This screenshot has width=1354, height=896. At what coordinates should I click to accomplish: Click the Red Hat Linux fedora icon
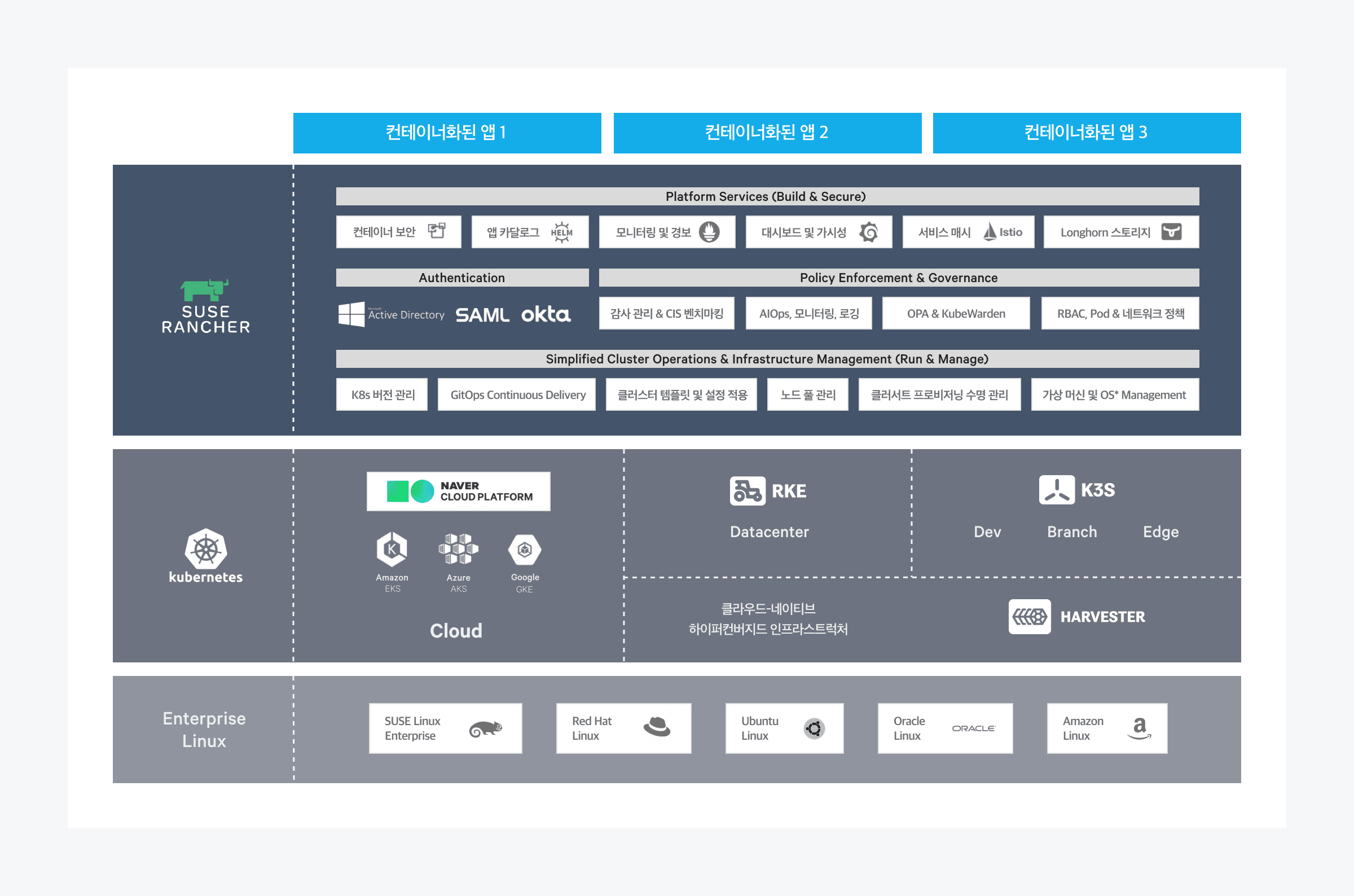657,727
